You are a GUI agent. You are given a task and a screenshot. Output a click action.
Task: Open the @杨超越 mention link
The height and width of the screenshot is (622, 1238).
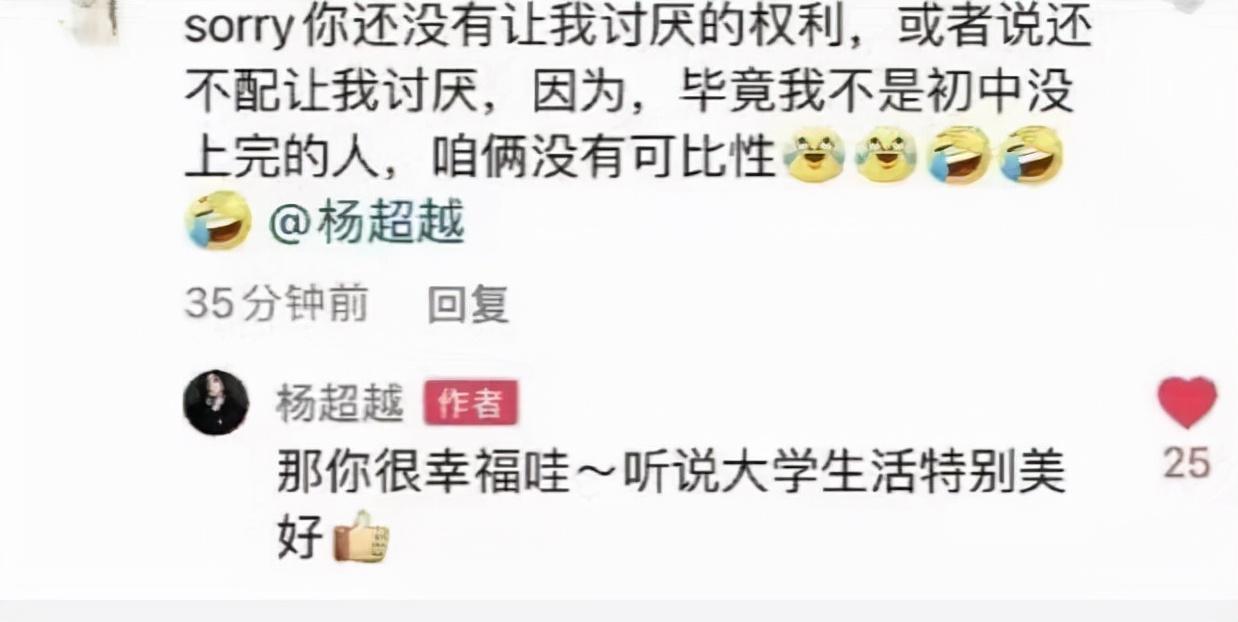tap(367, 221)
